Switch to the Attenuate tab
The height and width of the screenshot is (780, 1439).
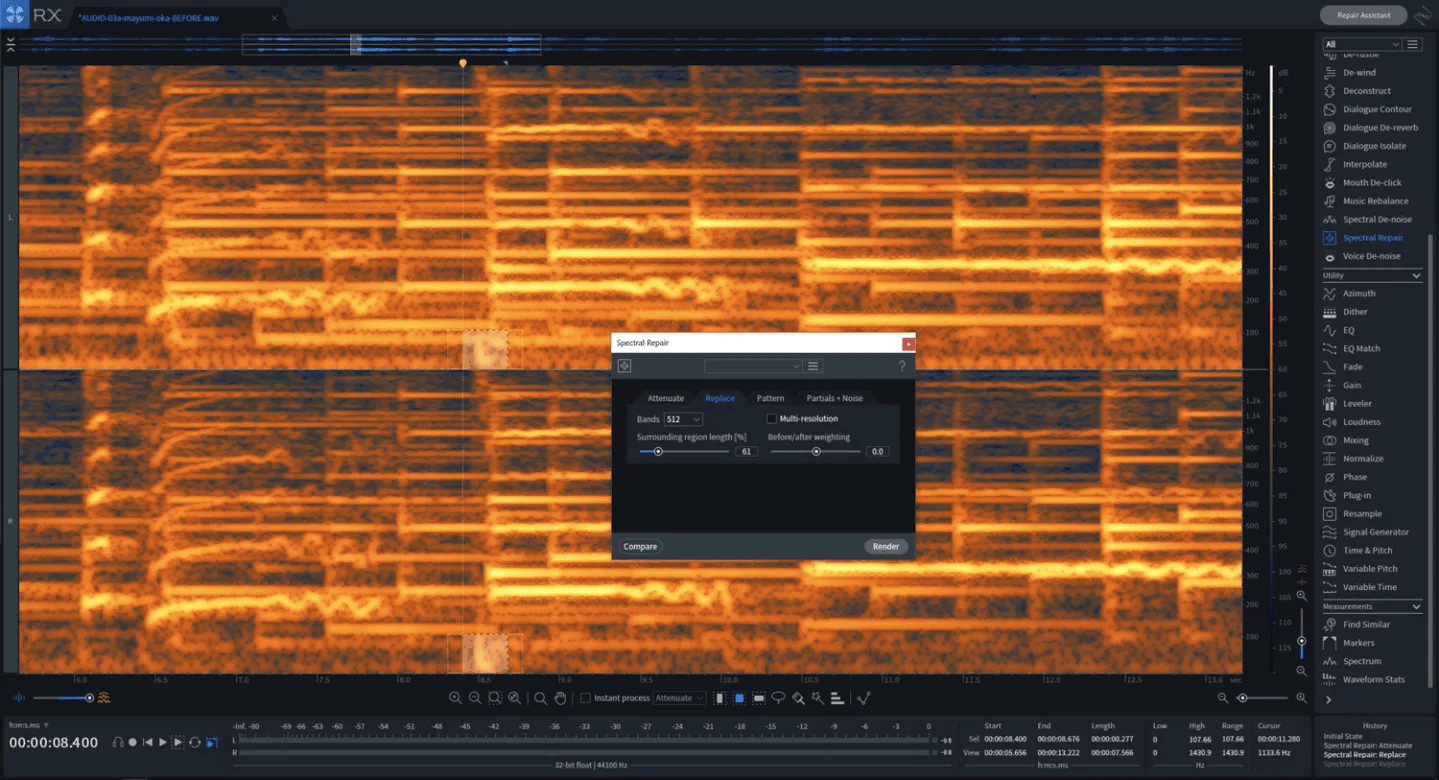(x=666, y=398)
